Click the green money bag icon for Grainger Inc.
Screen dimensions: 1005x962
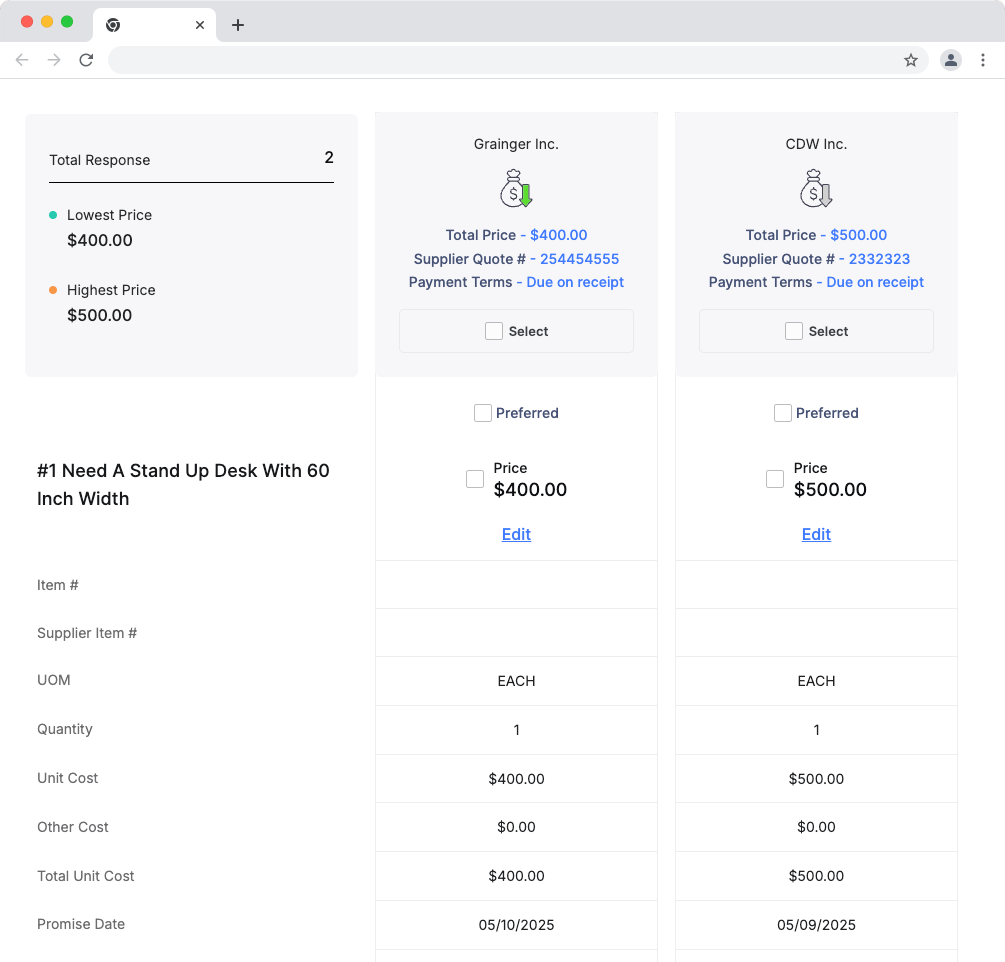tap(516, 188)
